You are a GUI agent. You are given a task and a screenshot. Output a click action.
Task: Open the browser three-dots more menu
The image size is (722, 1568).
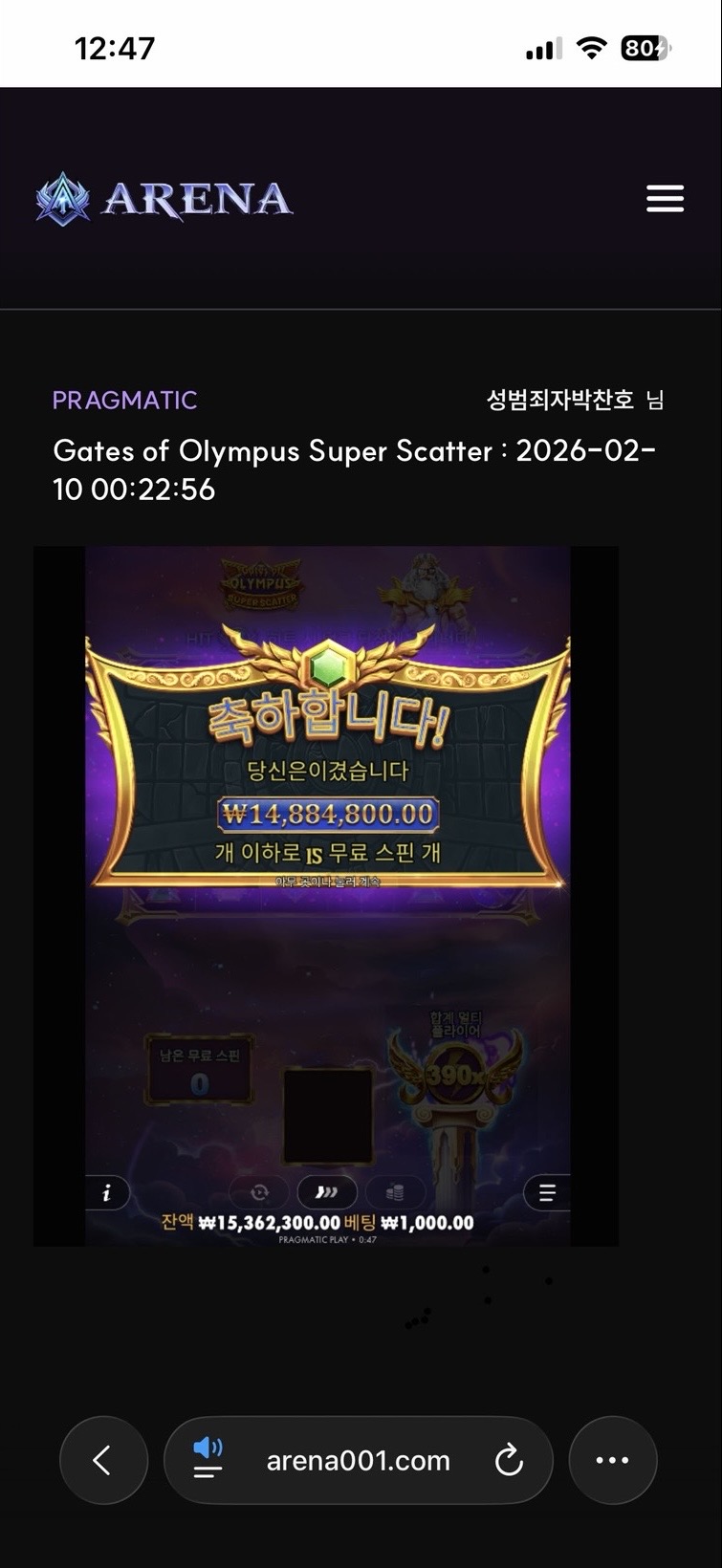pyautogui.click(x=612, y=1460)
